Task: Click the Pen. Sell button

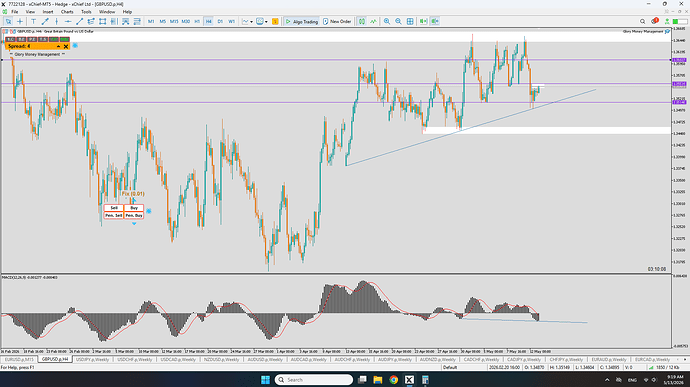Action: (114, 215)
